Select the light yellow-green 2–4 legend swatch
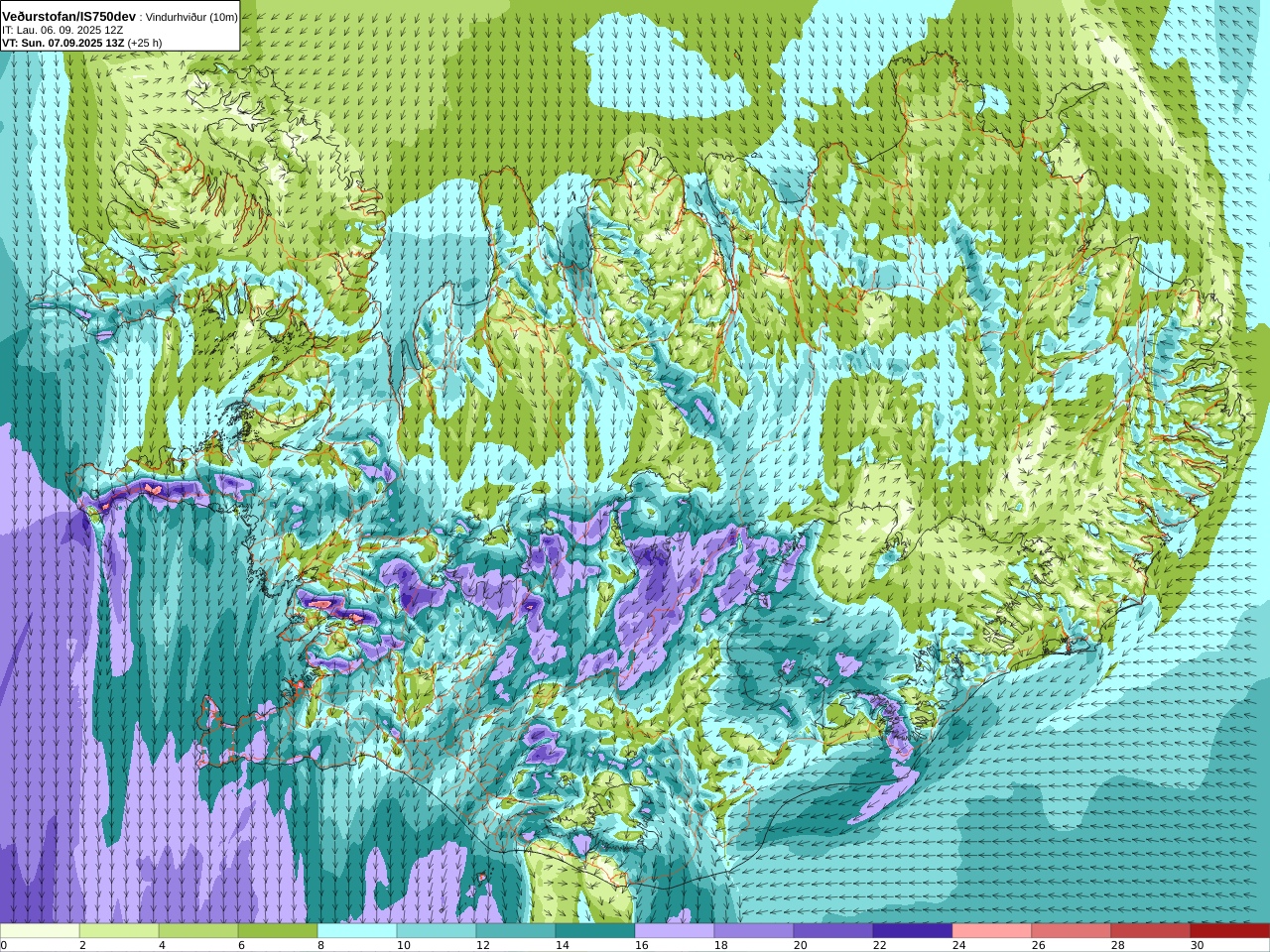 tap(119, 931)
